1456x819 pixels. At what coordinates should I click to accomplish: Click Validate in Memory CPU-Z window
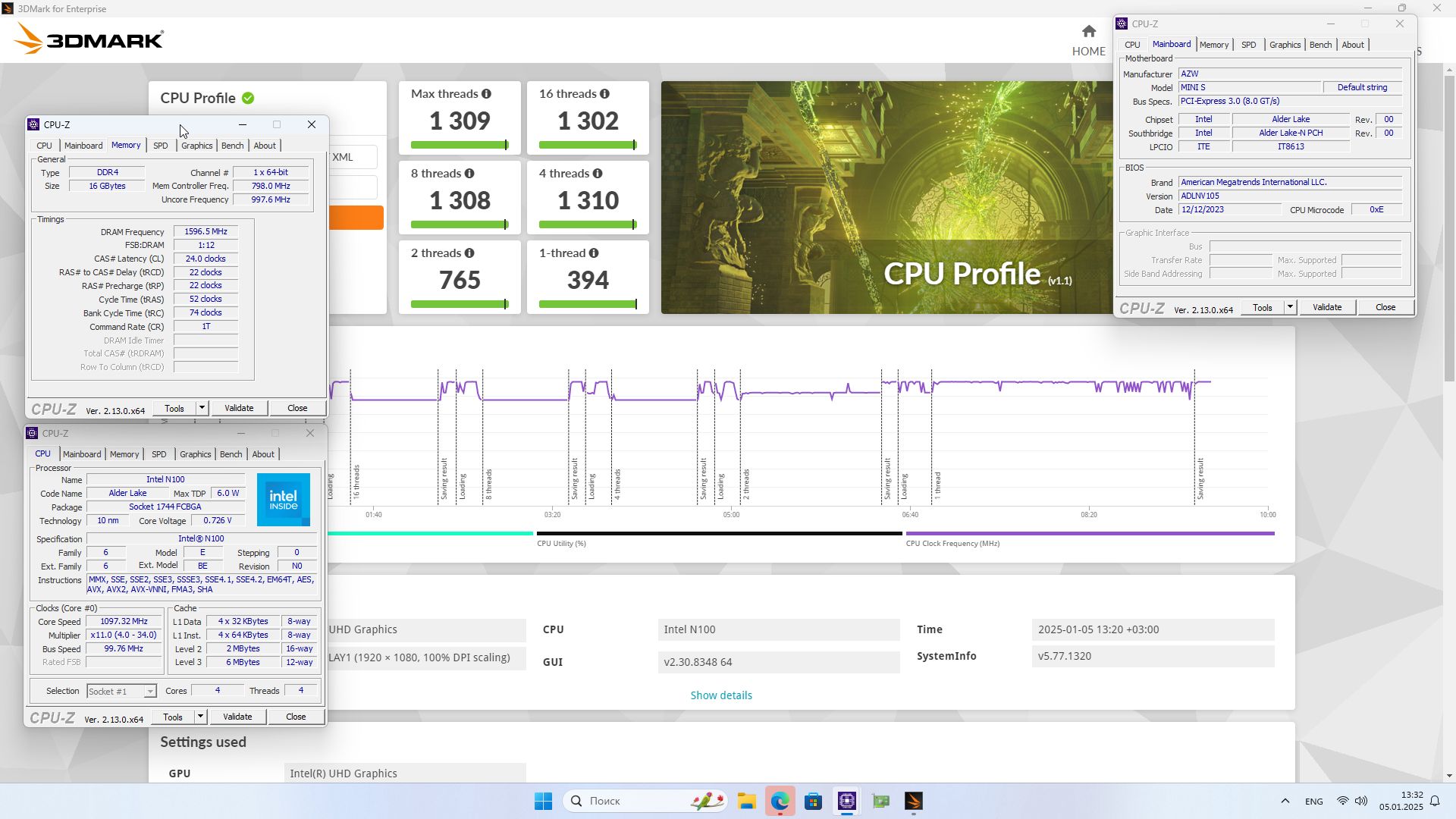[239, 408]
